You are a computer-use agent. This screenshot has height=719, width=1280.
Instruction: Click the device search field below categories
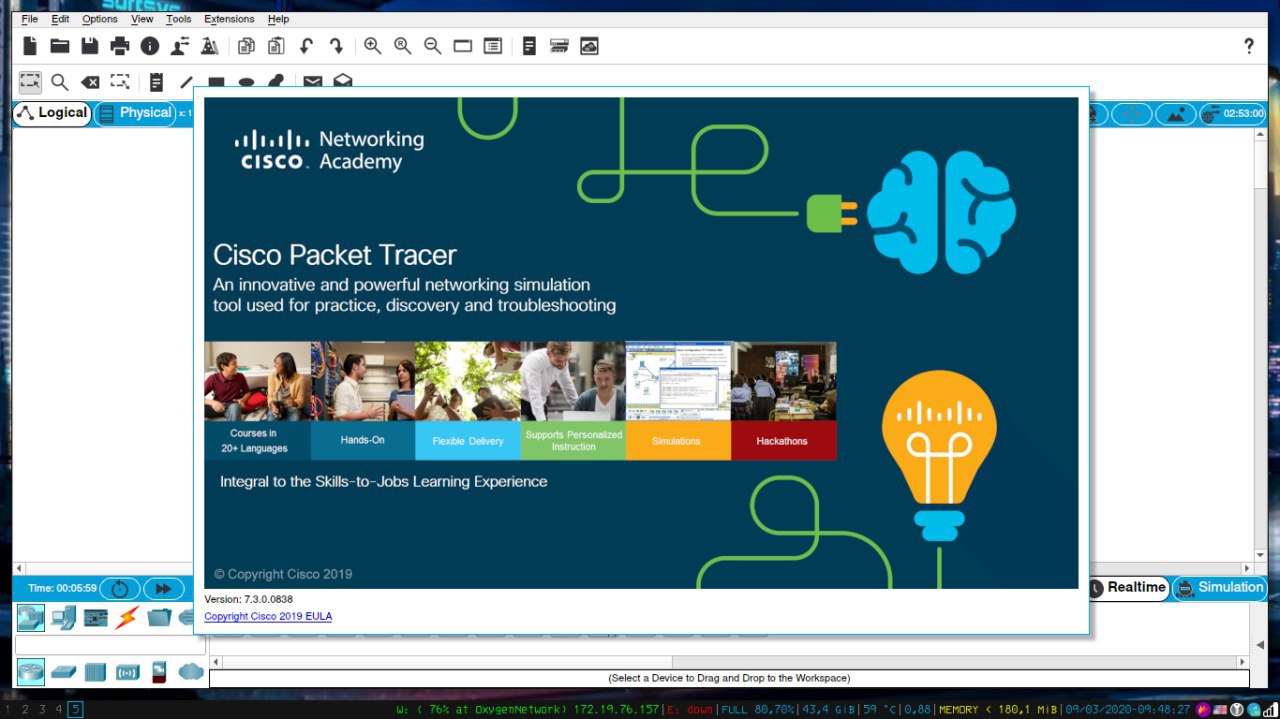tap(109, 645)
